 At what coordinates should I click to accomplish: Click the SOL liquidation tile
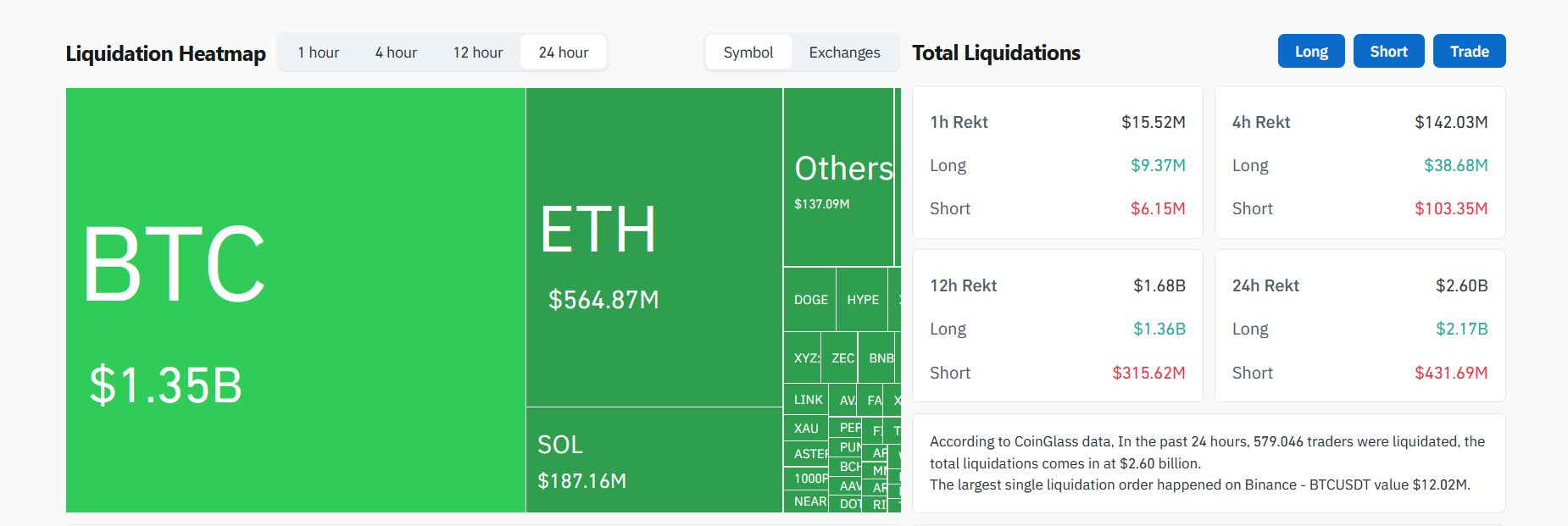[653, 460]
